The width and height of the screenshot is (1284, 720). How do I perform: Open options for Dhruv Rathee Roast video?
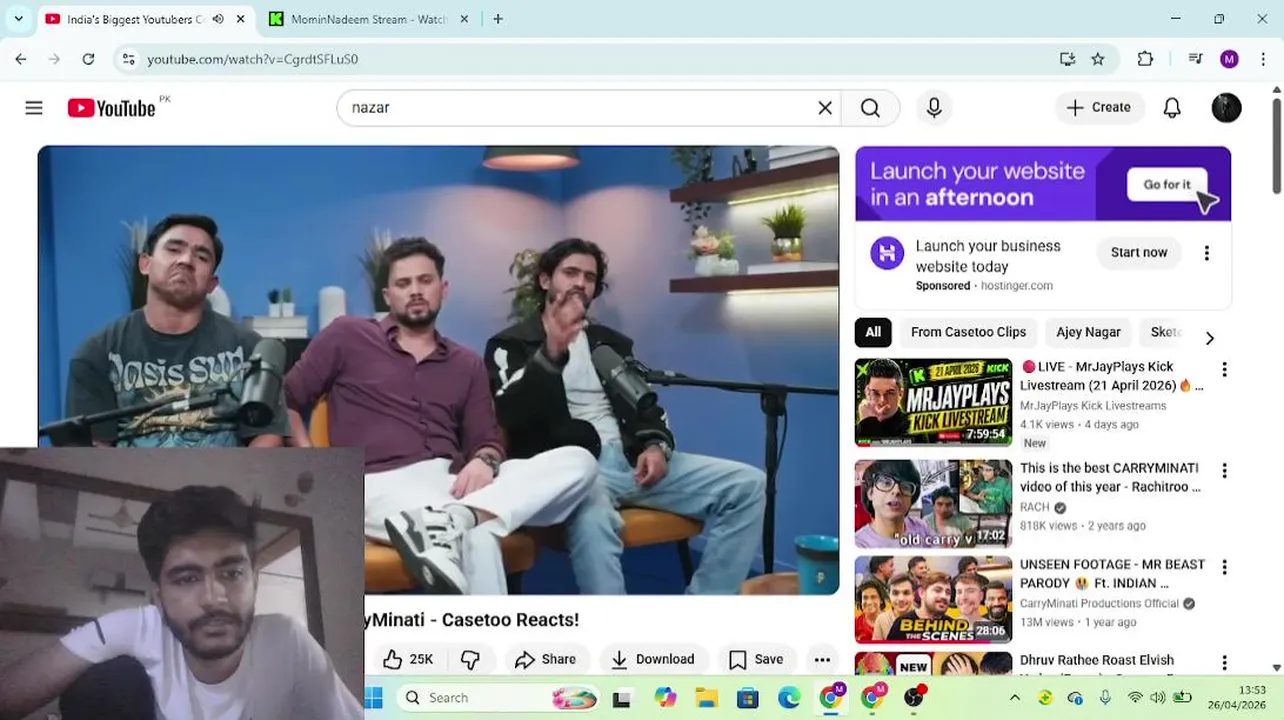(x=1224, y=663)
